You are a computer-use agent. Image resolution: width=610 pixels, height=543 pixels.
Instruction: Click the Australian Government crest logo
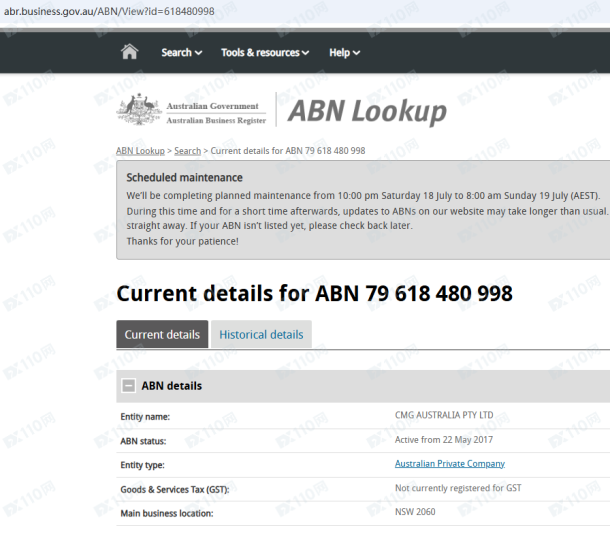(139, 109)
